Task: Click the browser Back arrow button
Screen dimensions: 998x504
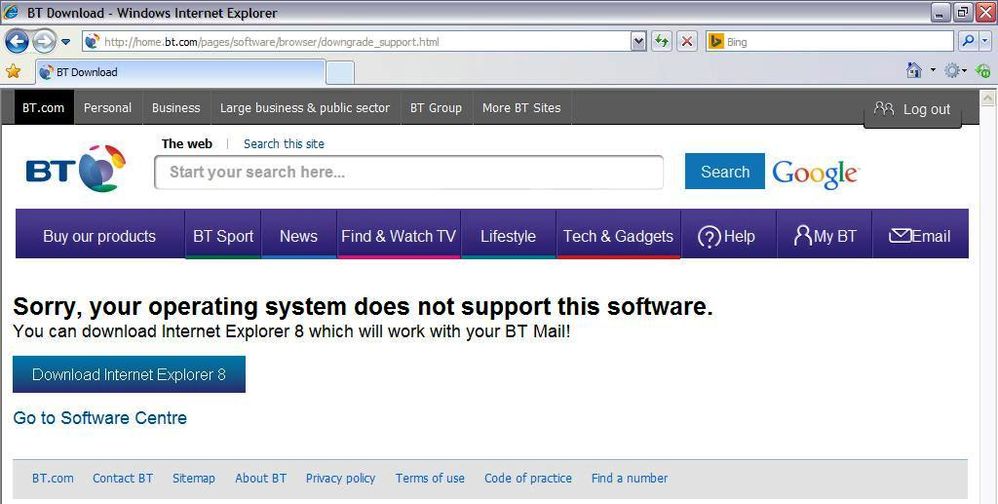Action: (17, 42)
